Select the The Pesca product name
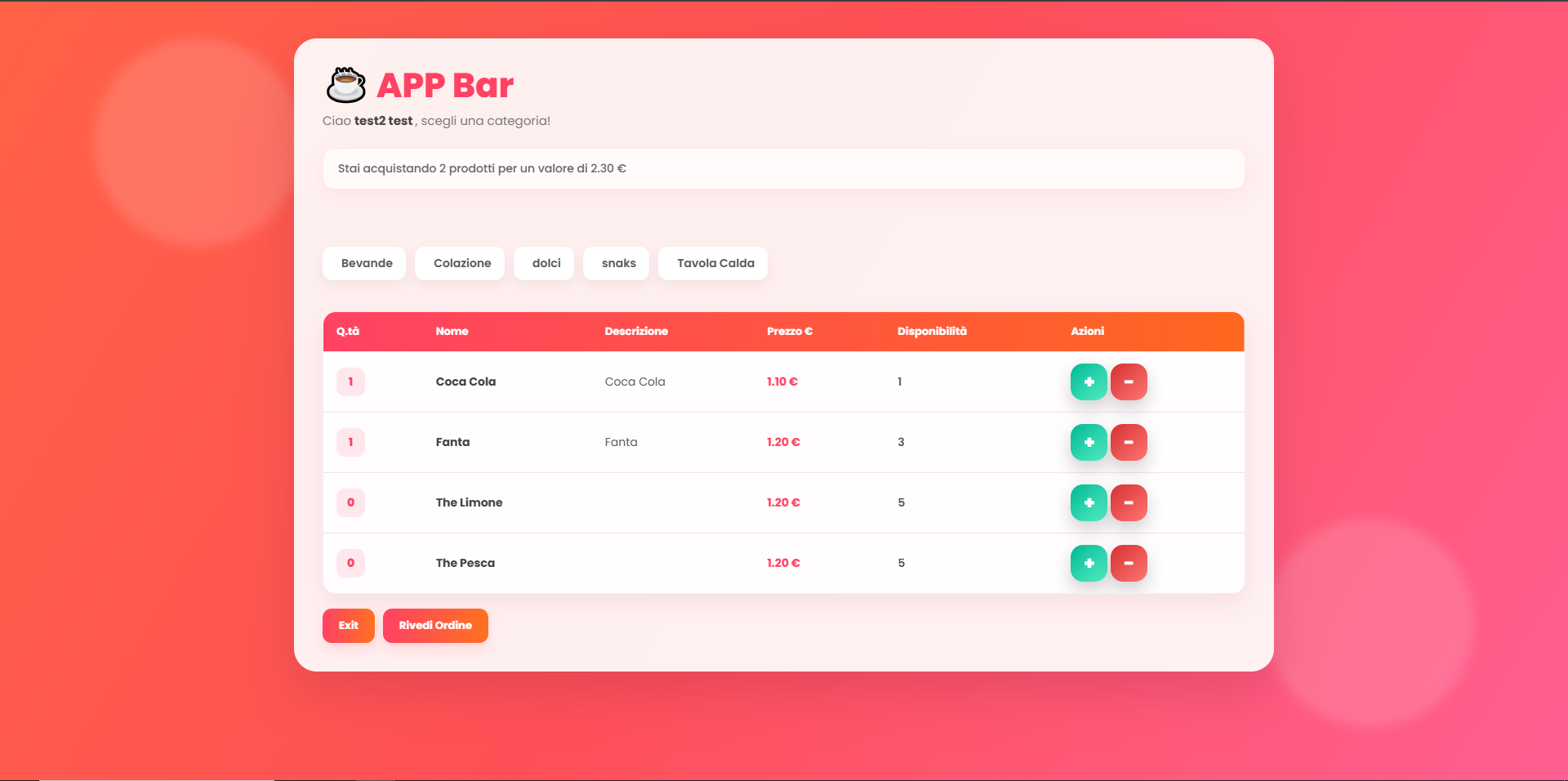1568x781 pixels. pyautogui.click(x=465, y=563)
